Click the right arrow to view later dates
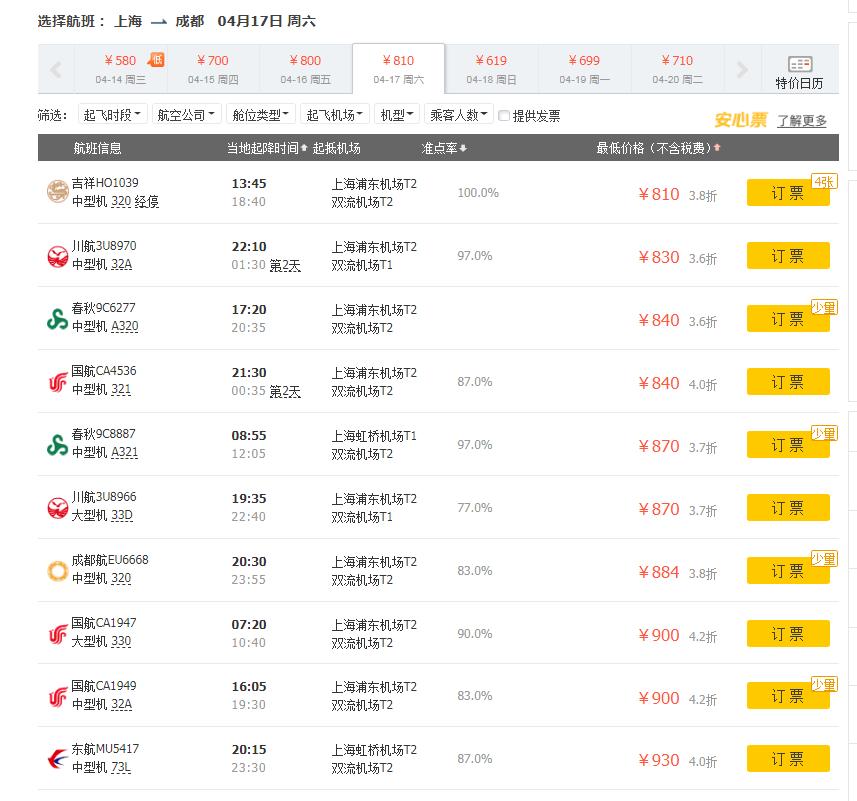The width and height of the screenshot is (857, 801). tap(741, 68)
